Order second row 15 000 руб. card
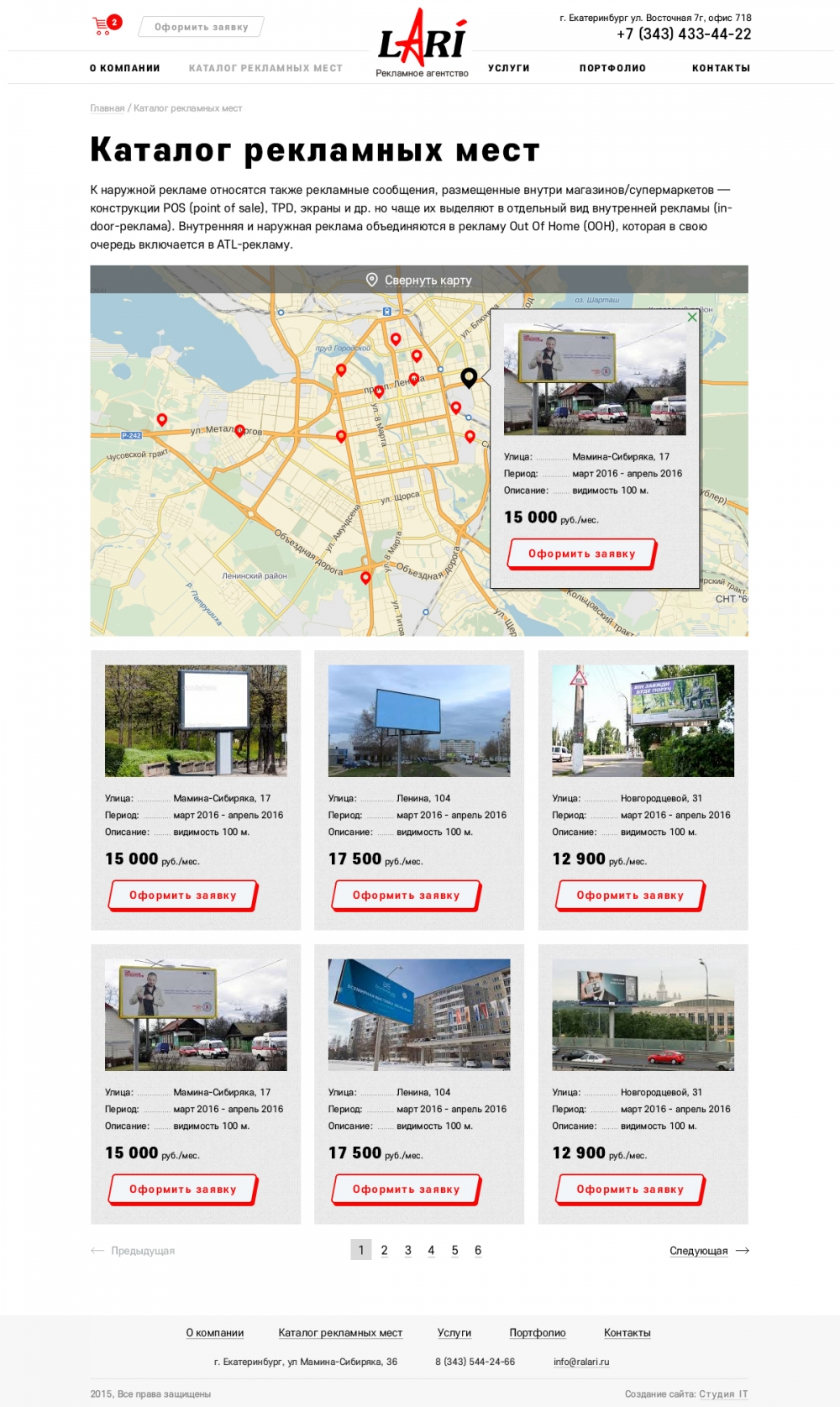840x1407 pixels. point(183,1189)
